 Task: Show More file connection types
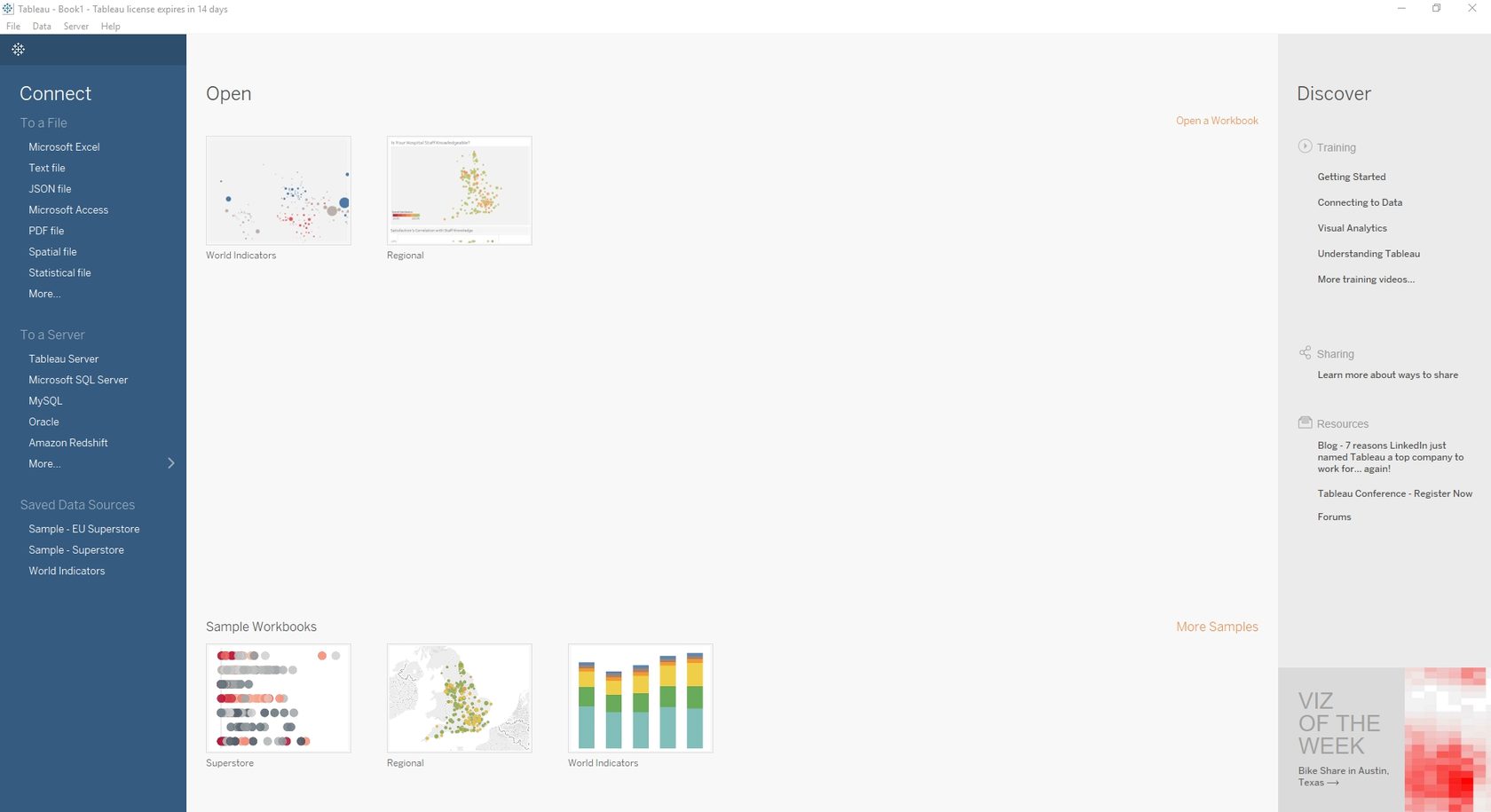tap(44, 294)
